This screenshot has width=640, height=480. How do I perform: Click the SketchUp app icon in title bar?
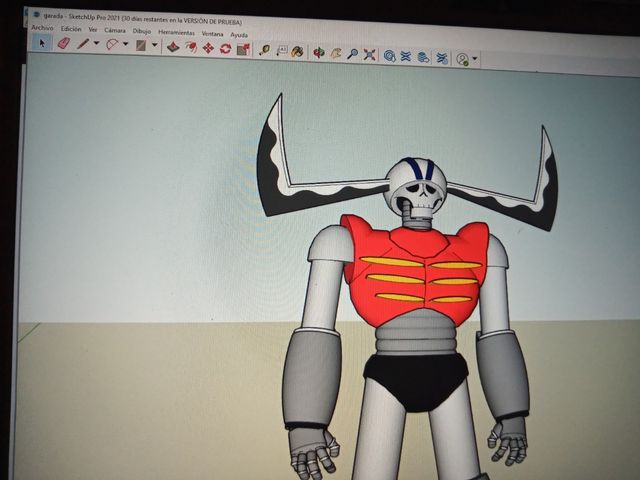click(36, 15)
